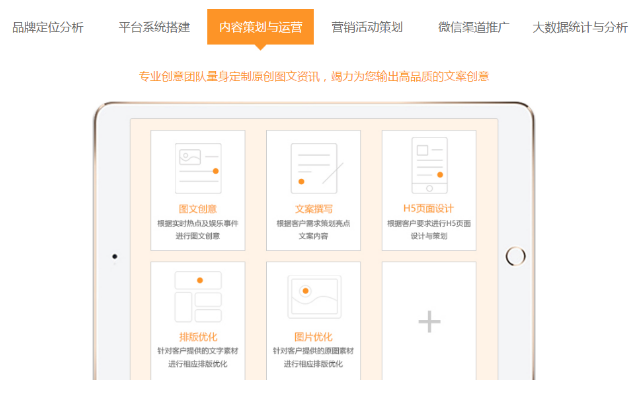Open 大数据统计与分析 tab
640x402 pixels.
[580, 27]
